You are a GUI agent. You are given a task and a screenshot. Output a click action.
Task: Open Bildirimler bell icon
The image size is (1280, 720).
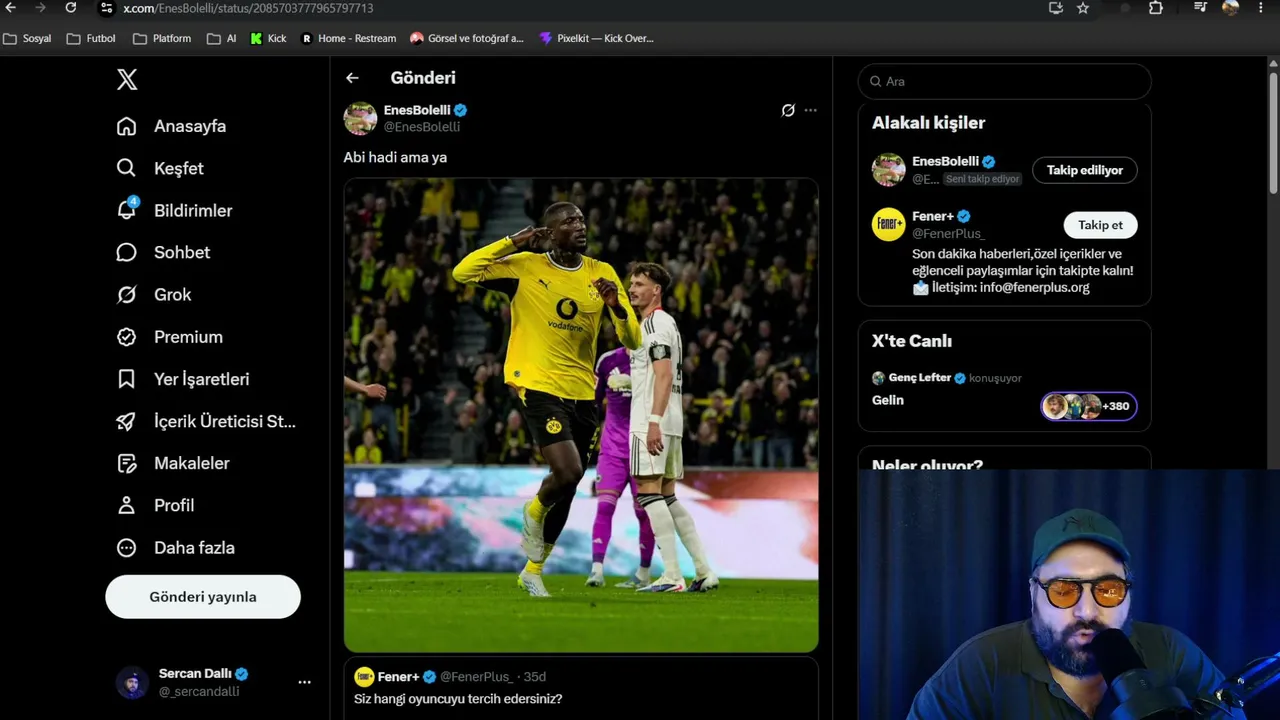pyautogui.click(x=126, y=210)
